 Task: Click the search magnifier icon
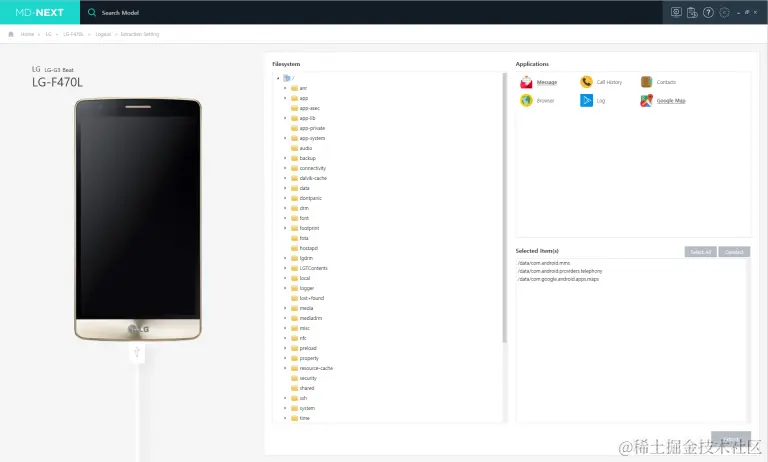point(92,12)
